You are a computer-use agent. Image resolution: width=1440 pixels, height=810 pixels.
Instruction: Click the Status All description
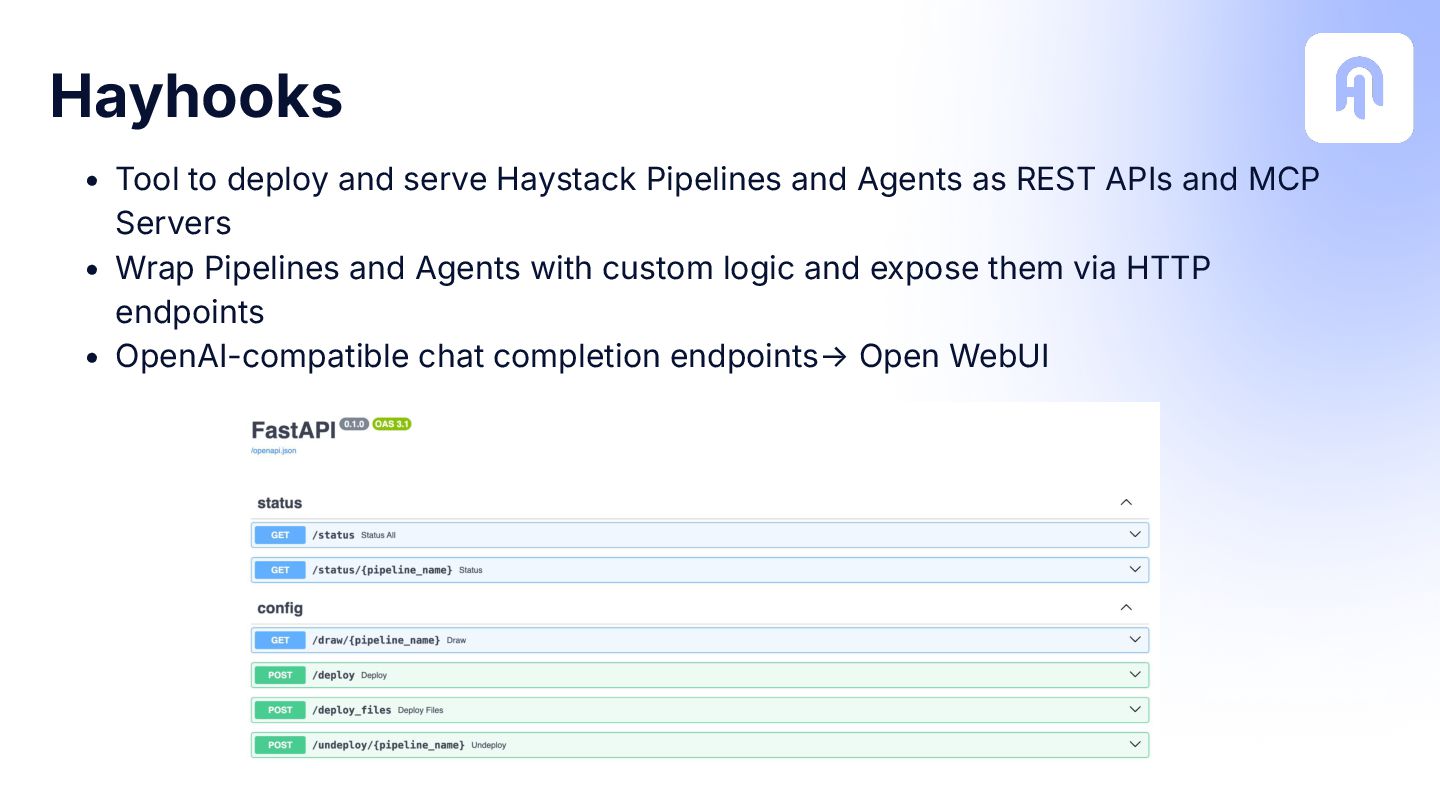tap(378, 535)
